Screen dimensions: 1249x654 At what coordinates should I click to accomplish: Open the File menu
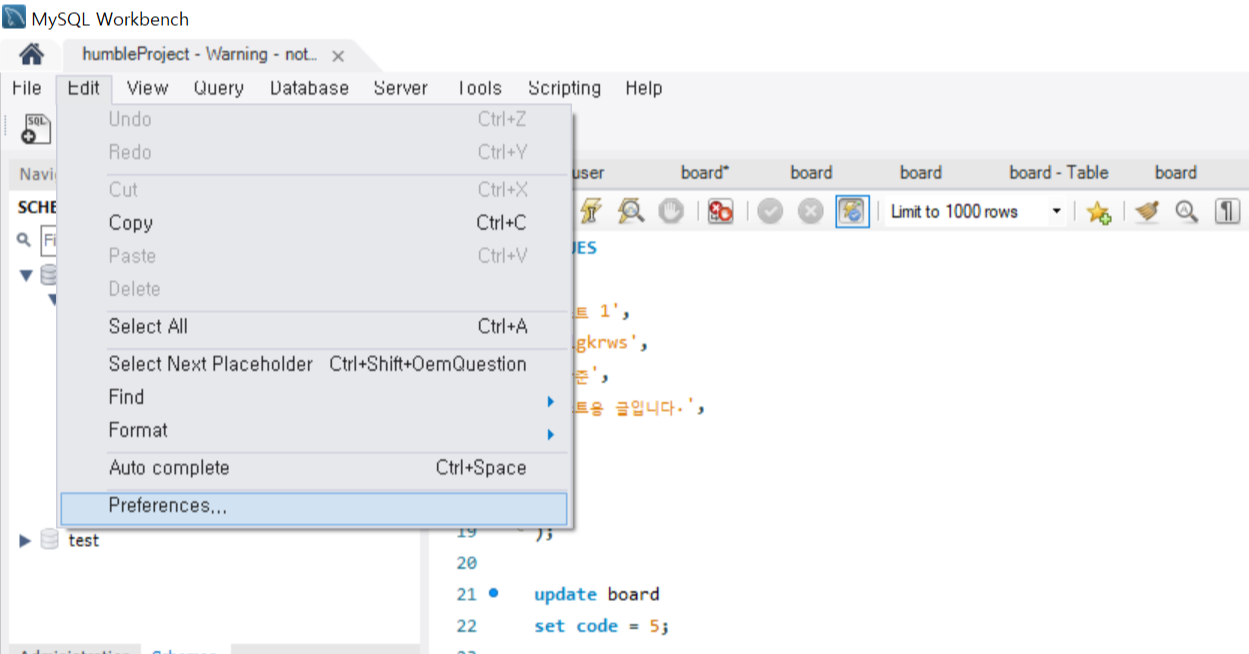27,88
